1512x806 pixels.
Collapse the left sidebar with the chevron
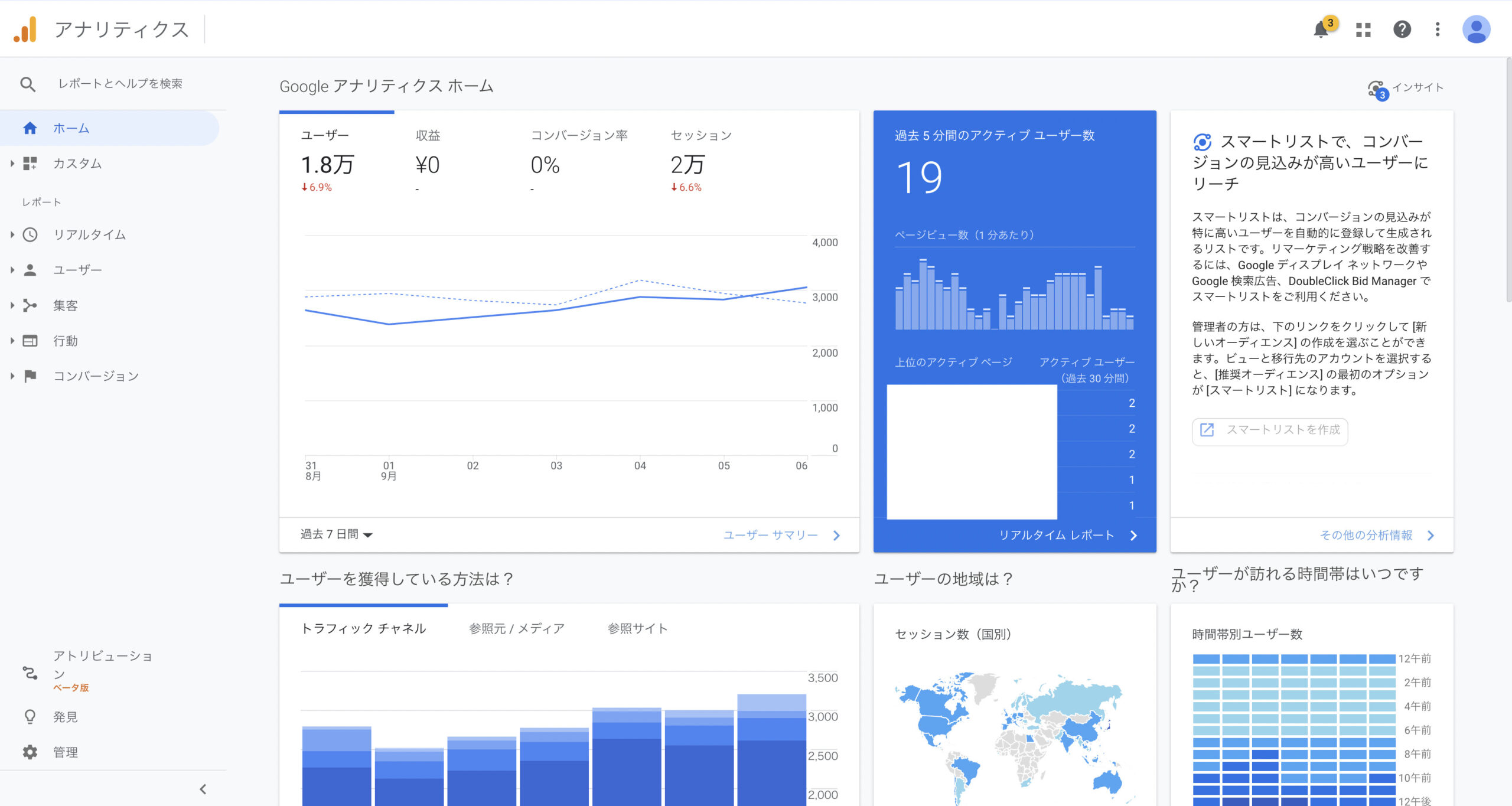click(x=203, y=789)
